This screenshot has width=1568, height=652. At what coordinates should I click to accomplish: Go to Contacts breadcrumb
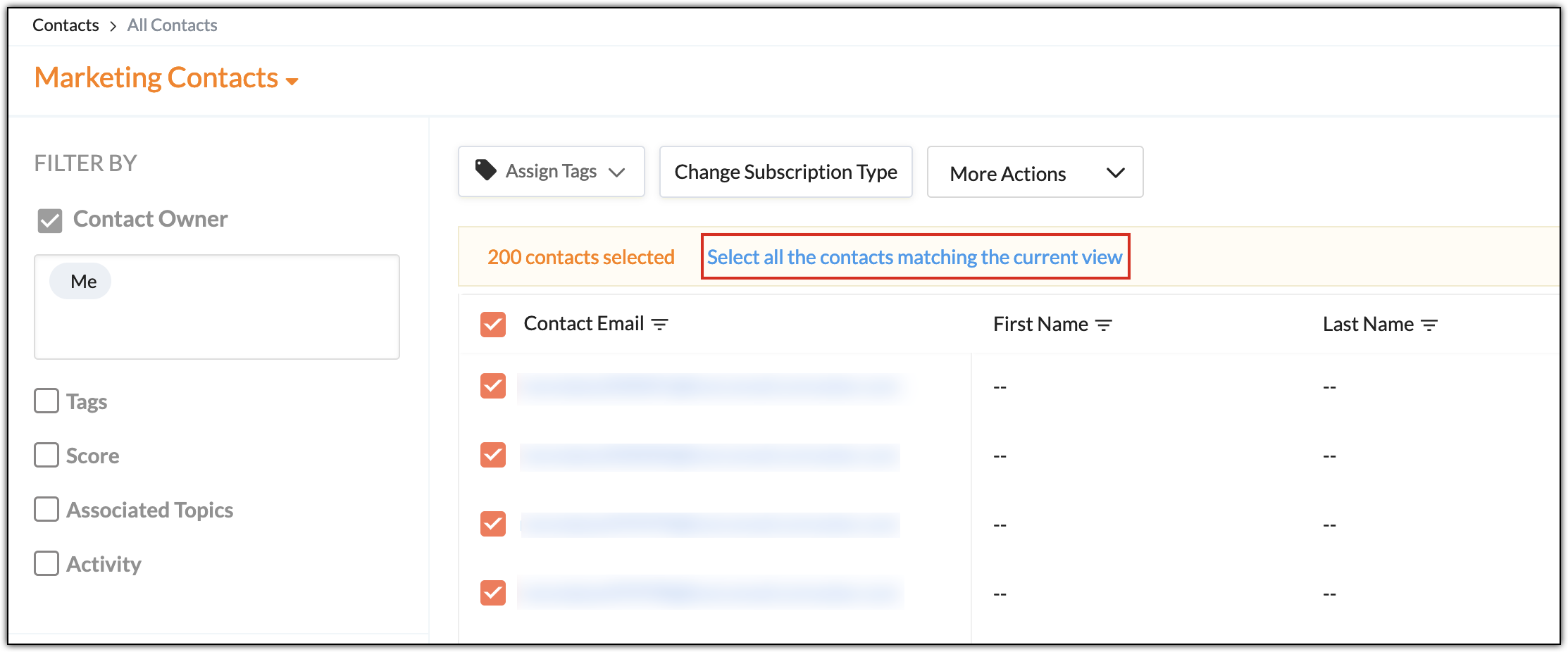coord(66,25)
